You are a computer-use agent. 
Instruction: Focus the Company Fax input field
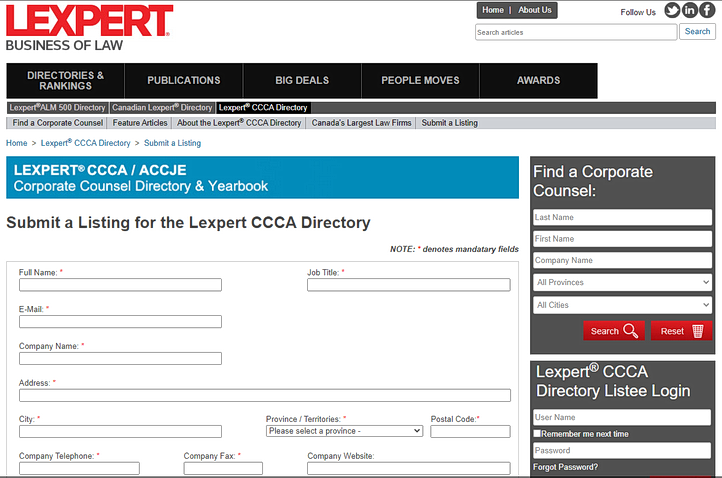coord(223,468)
